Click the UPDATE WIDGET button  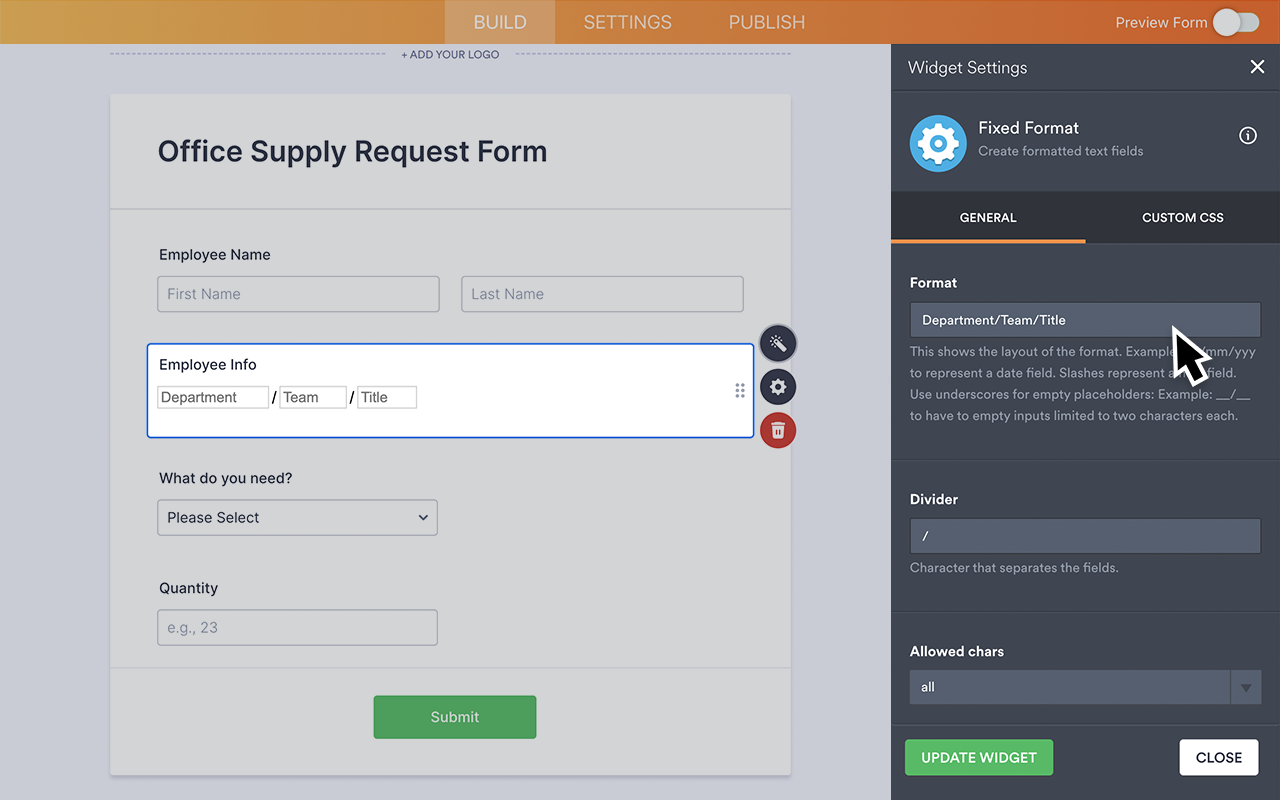point(978,757)
